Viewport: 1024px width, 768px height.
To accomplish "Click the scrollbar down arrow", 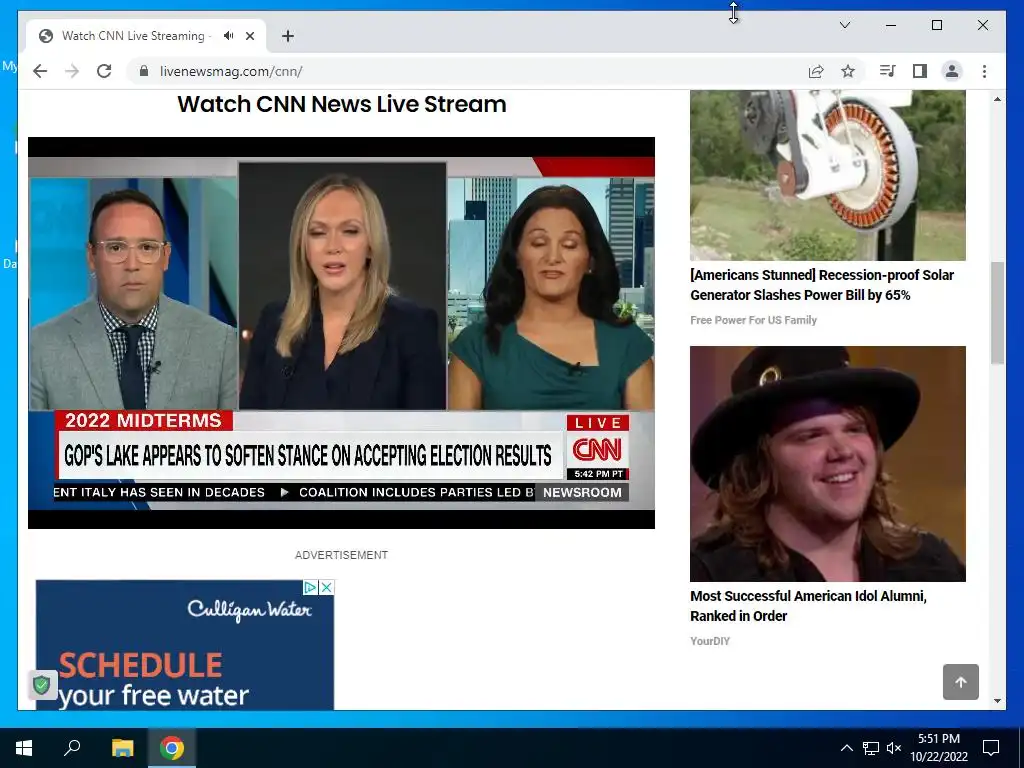I will coord(997,701).
